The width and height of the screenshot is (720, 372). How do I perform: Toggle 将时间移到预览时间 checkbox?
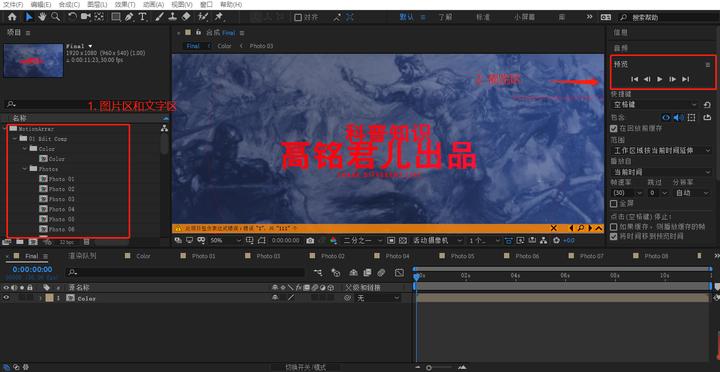pos(613,237)
